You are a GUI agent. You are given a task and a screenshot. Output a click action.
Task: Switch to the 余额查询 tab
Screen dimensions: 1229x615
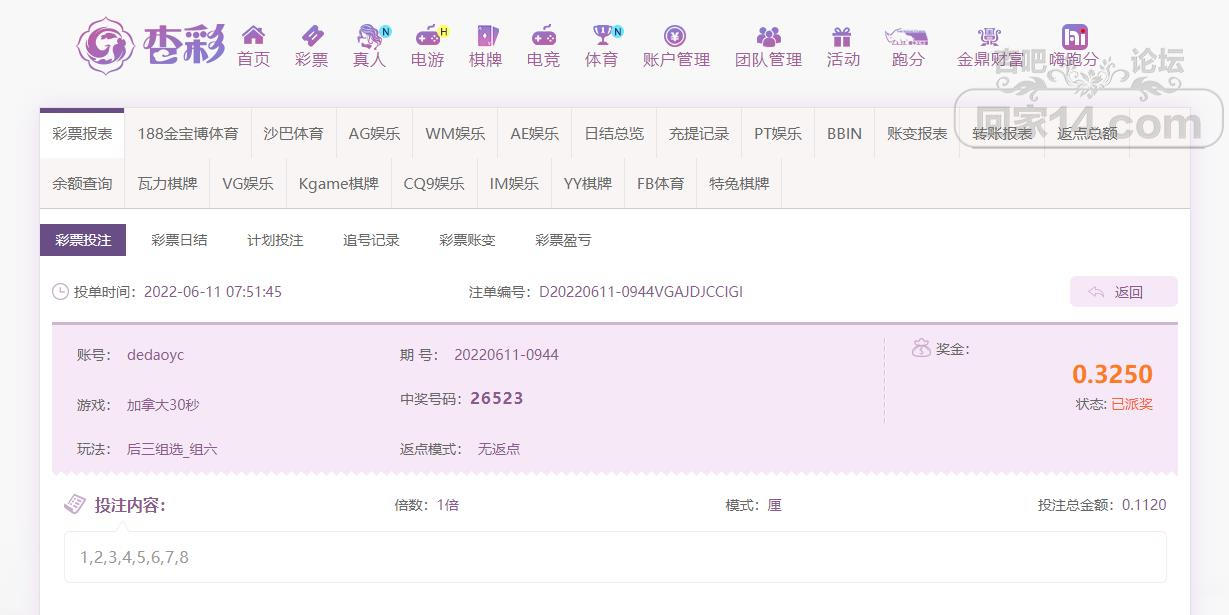82,184
